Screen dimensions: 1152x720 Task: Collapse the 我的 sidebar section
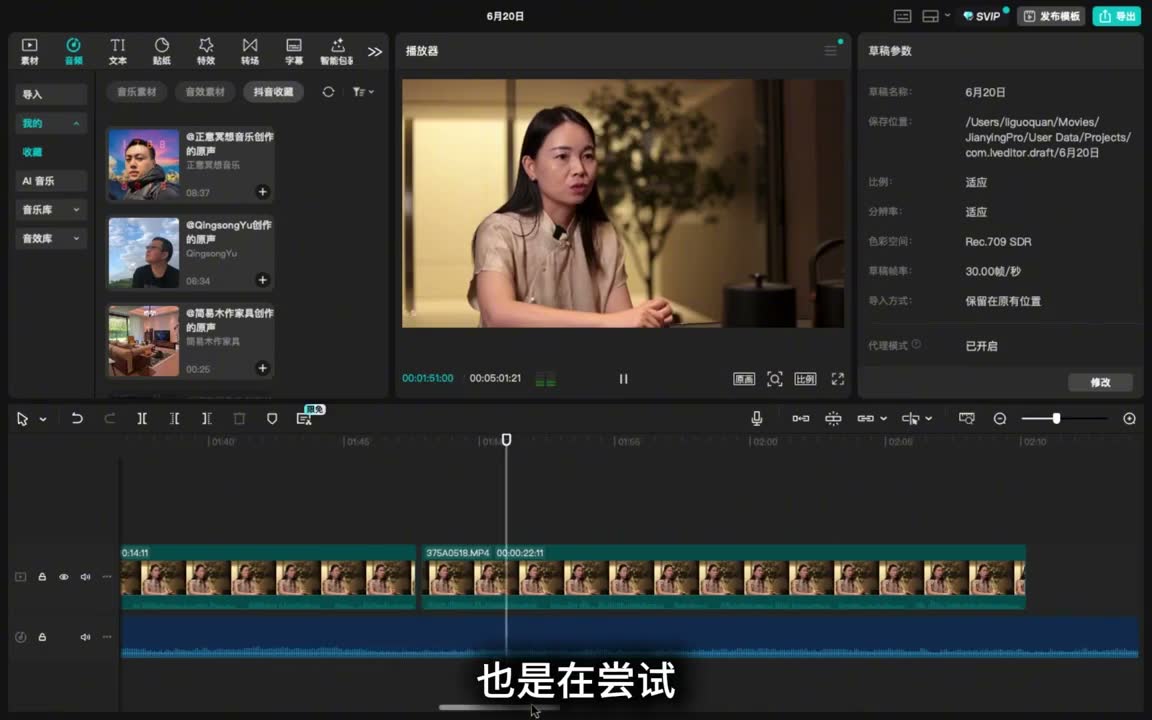[x=51, y=123]
